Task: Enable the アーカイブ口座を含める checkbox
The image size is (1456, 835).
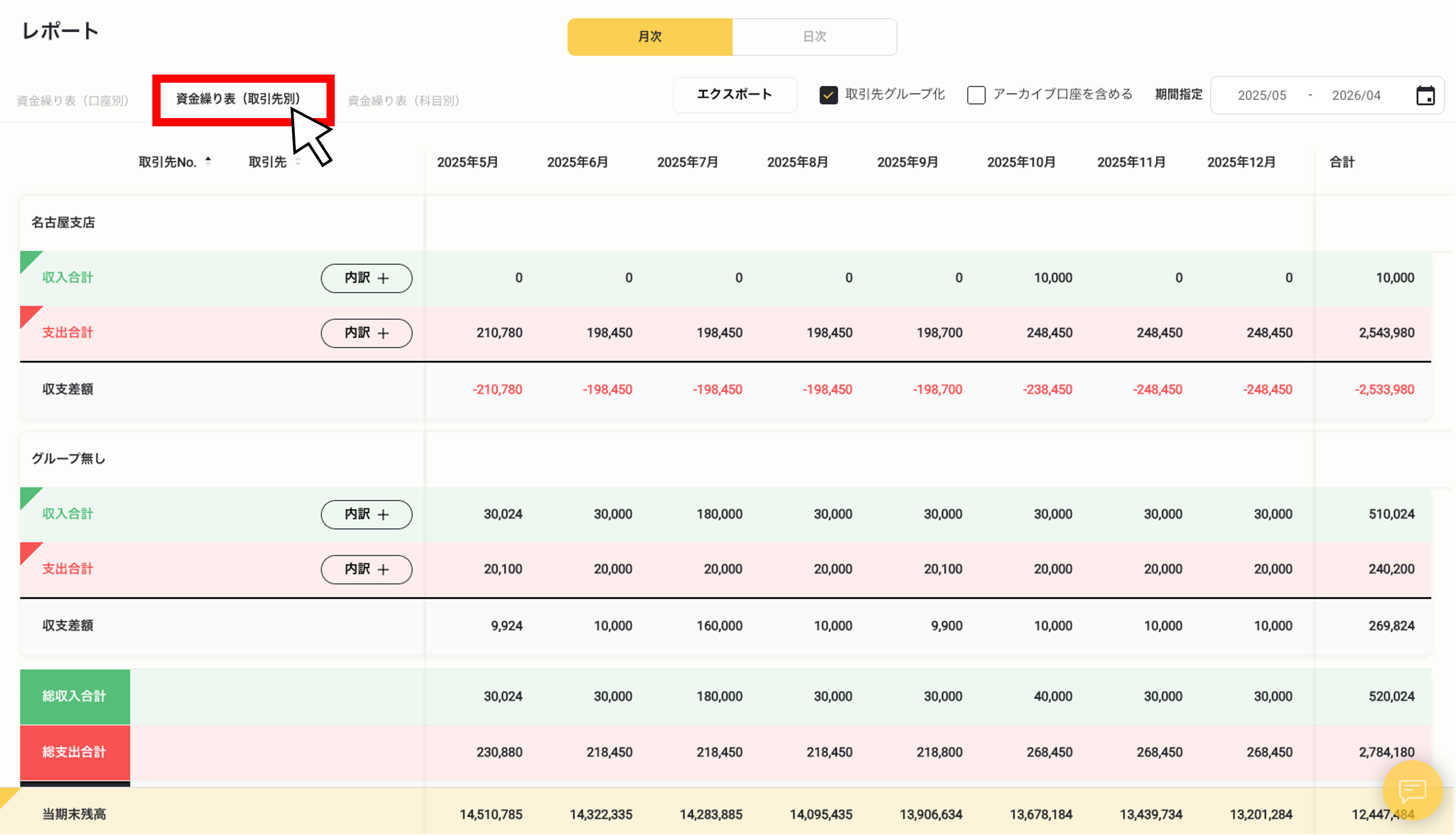Action: [976, 95]
